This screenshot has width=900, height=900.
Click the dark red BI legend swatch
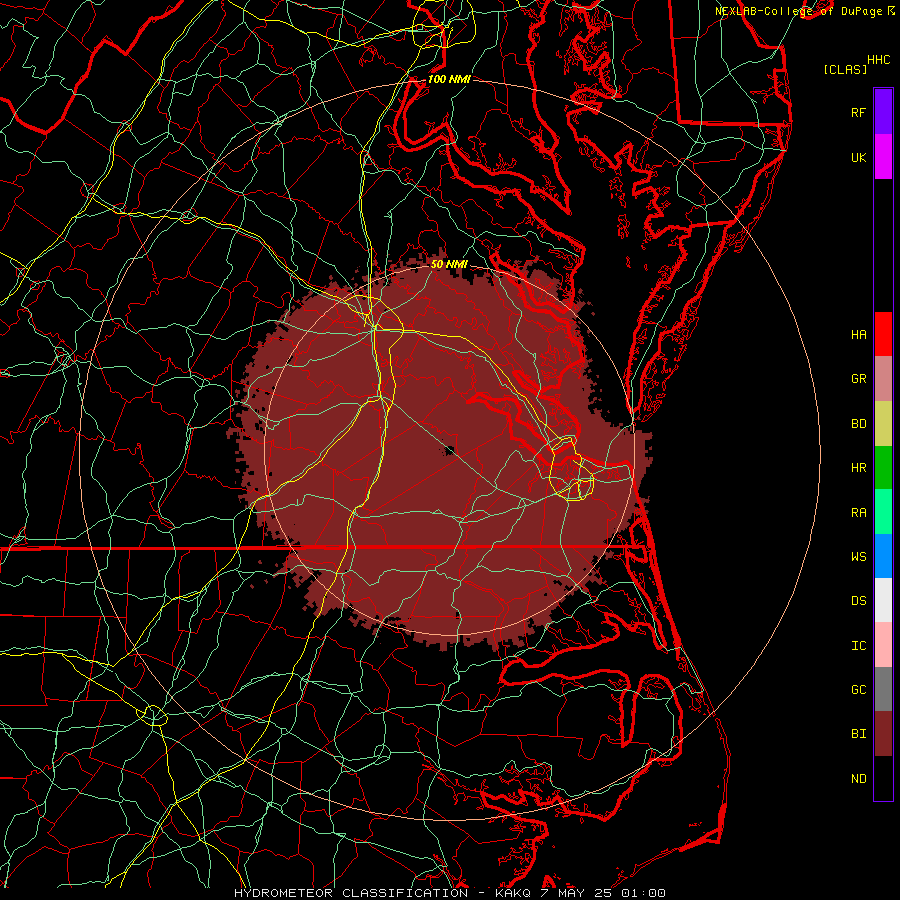(883, 734)
